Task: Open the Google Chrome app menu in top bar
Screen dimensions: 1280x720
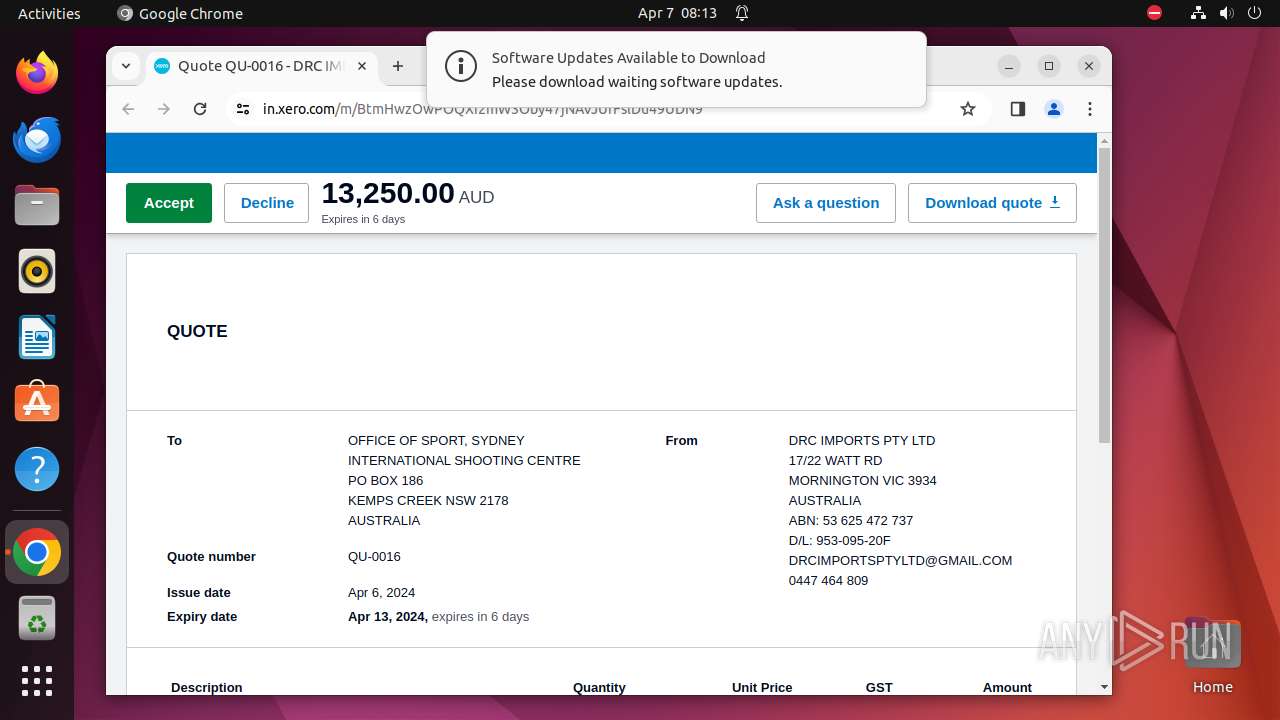Action: pos(180,13)
